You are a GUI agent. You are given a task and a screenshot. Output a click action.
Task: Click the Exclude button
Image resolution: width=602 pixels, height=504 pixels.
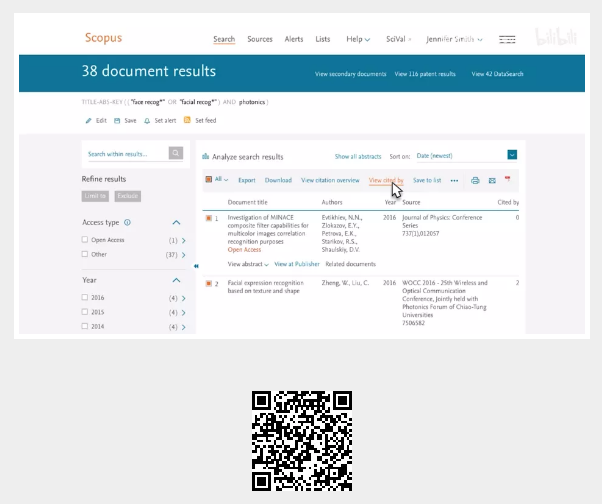coord(127,196)
